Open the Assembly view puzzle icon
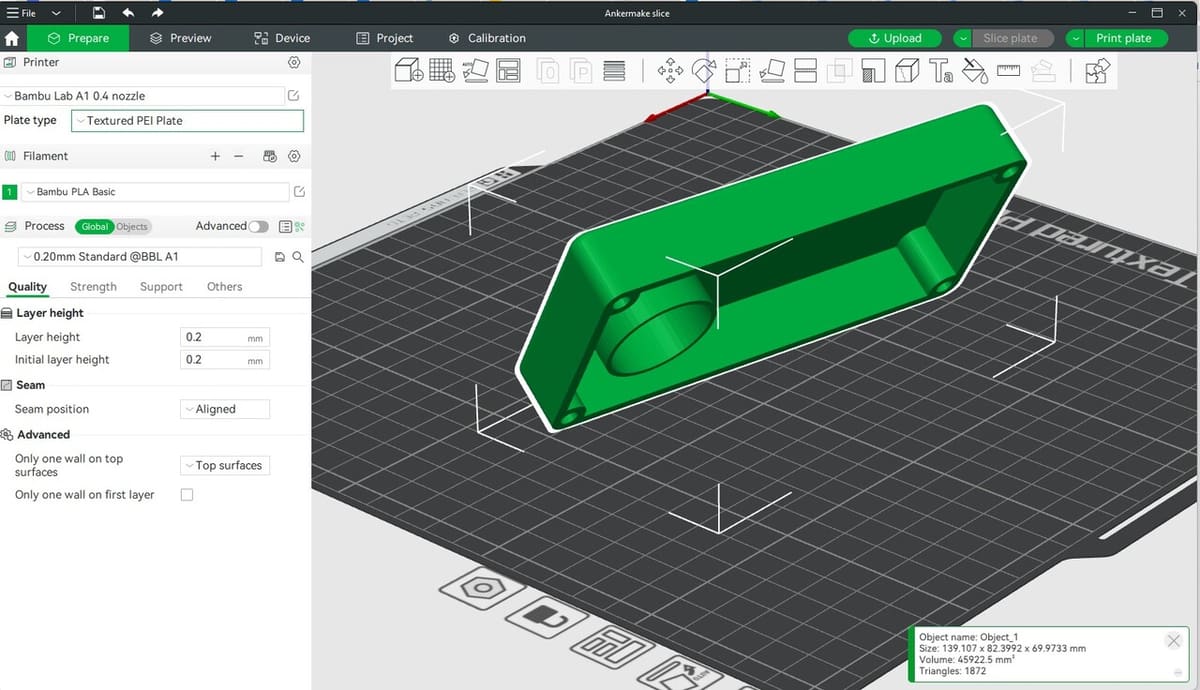 [x=1097, y=71]
